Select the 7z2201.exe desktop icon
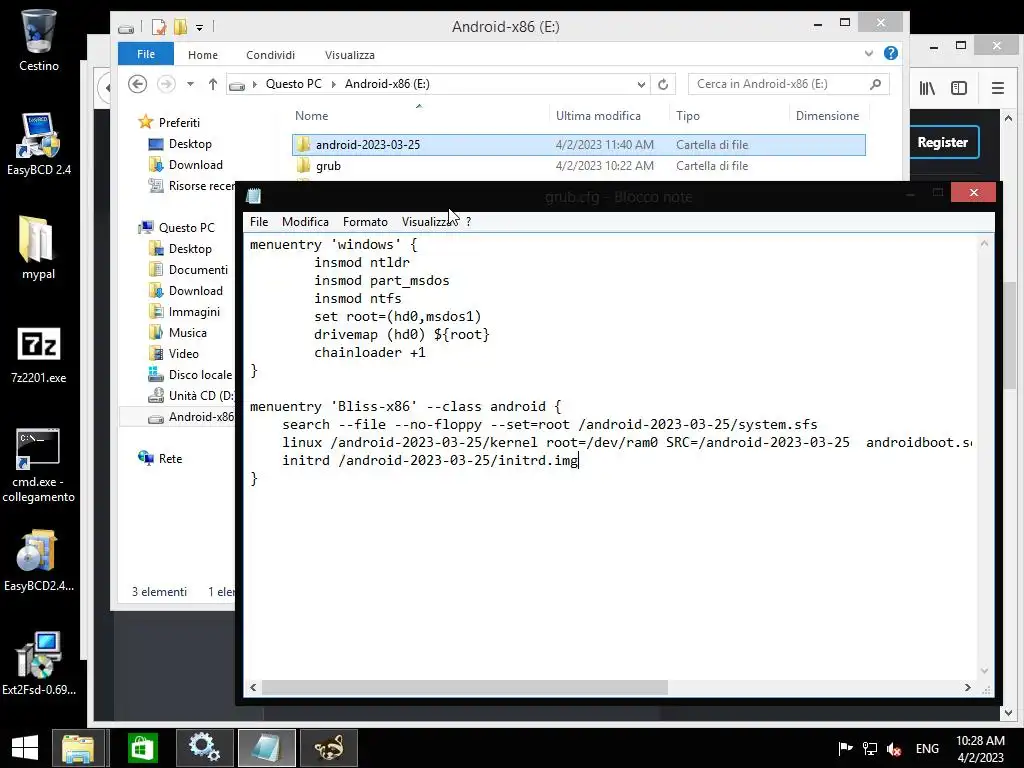The width and height of the screenshot is (1024, 768). [x=38, y=354]
